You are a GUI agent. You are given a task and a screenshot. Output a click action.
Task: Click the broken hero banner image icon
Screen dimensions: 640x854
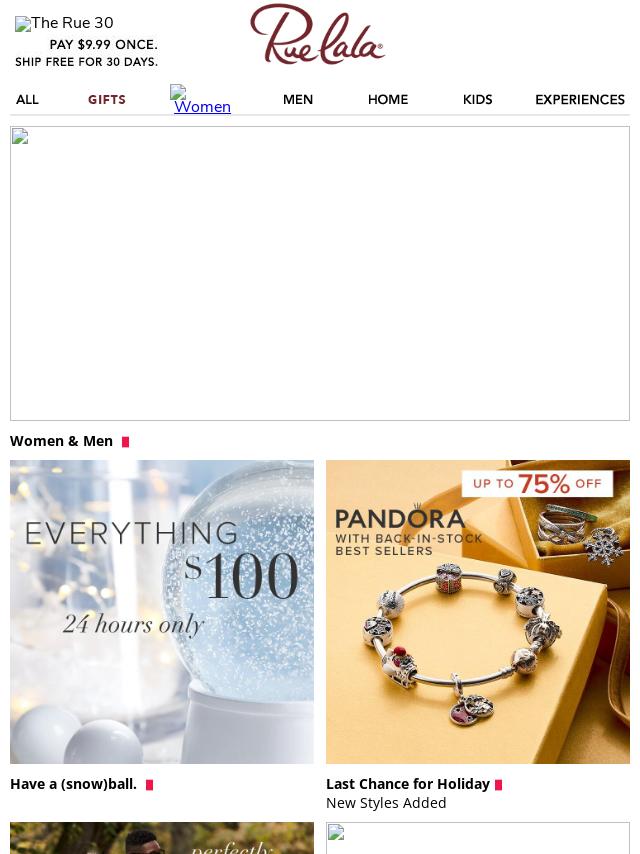20,136
